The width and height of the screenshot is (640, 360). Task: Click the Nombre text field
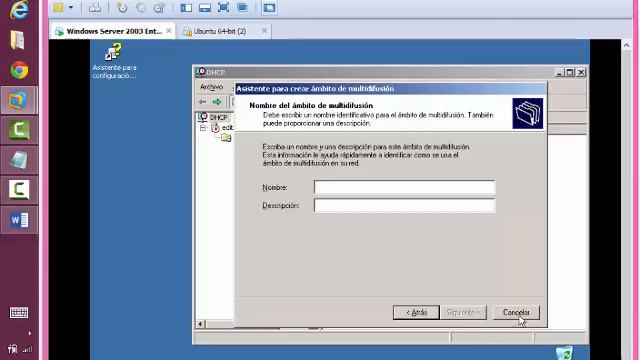tap(404, 187)
